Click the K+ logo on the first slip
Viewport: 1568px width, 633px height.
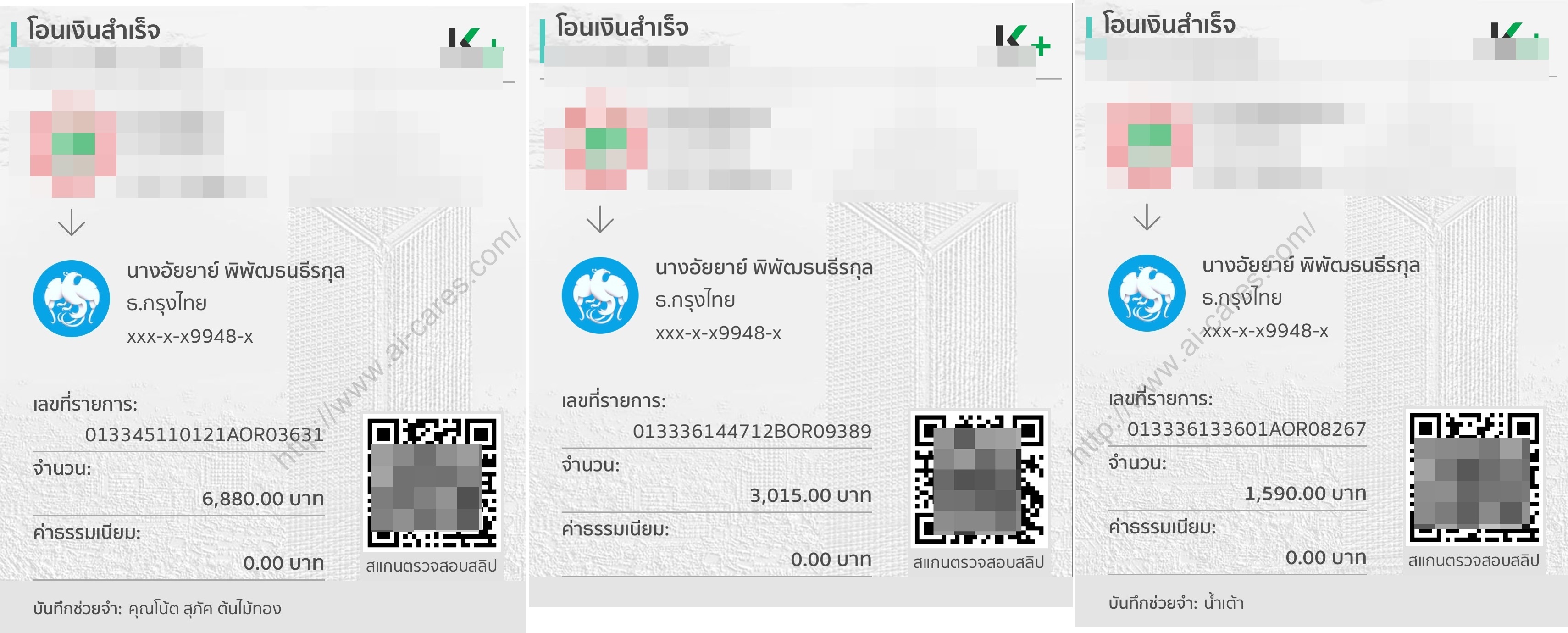tap(474, 40)
